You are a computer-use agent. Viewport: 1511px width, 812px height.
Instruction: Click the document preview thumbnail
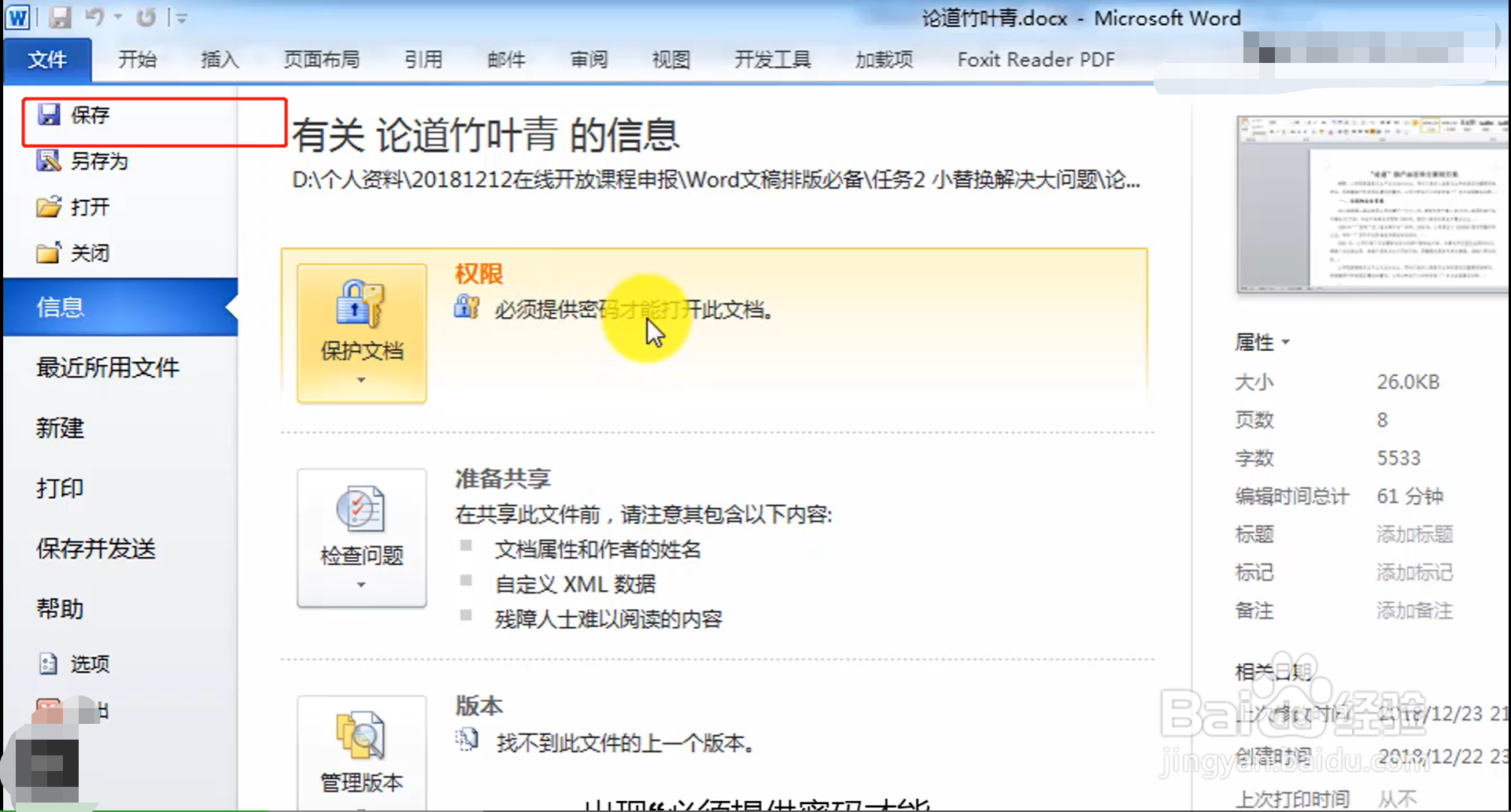click(1373, 205)
